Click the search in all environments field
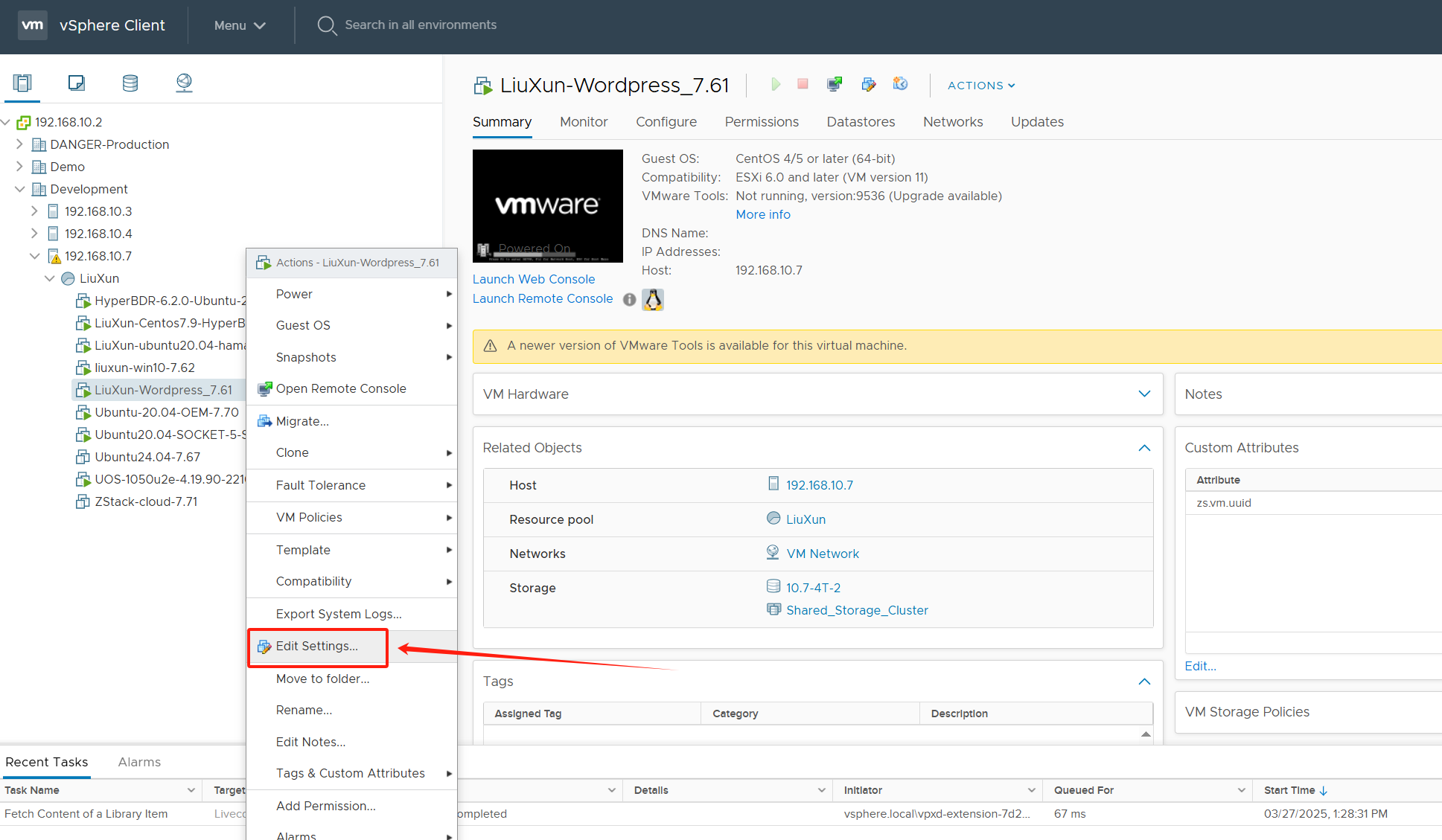Image resolution: width=1442 pixels, height=840 pixels. [421, 25]
